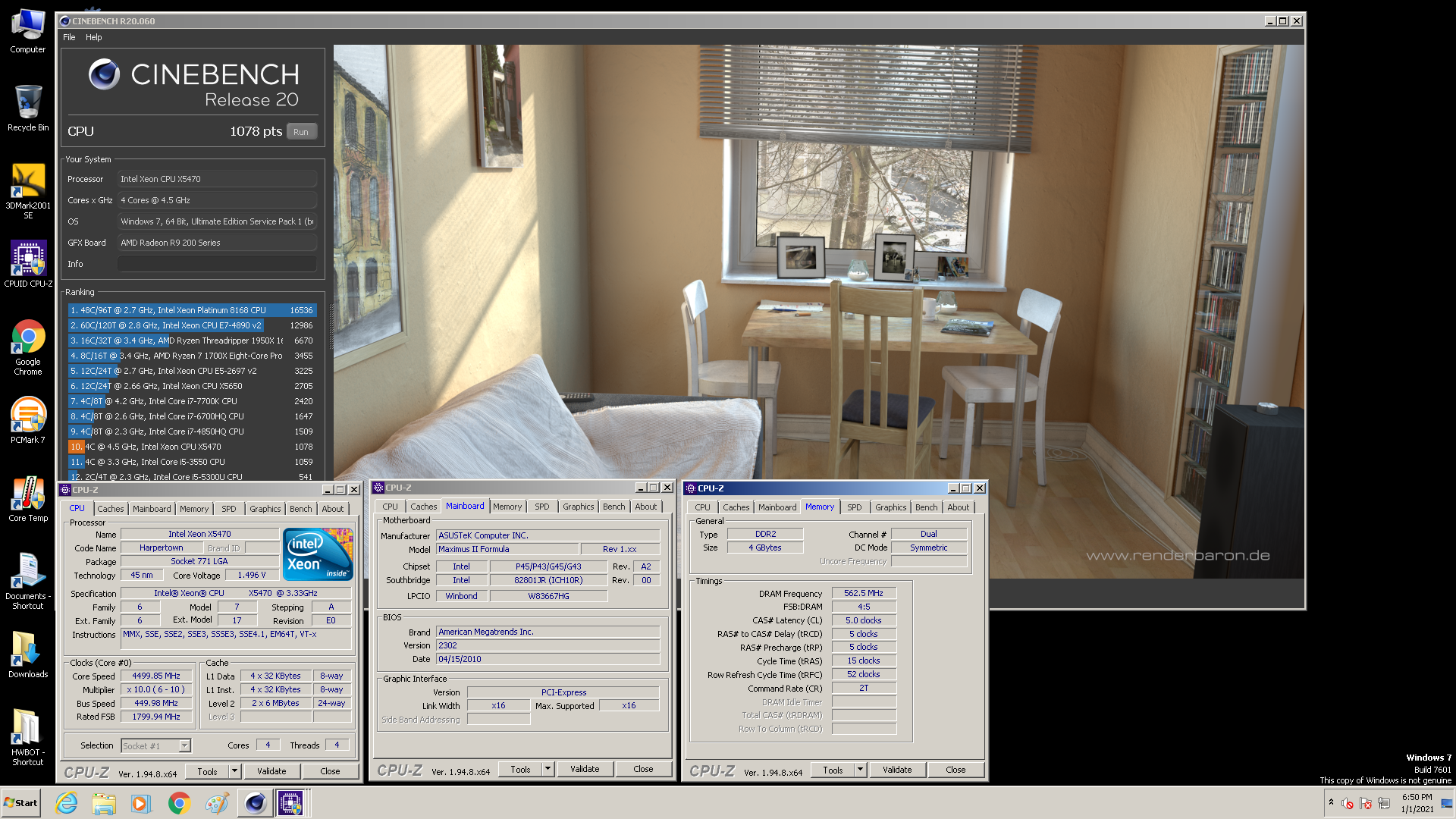Viewport: 1456px width, 819px height.
Task: Open the Recycle Bin desktop icon
Action: point(28,108)
